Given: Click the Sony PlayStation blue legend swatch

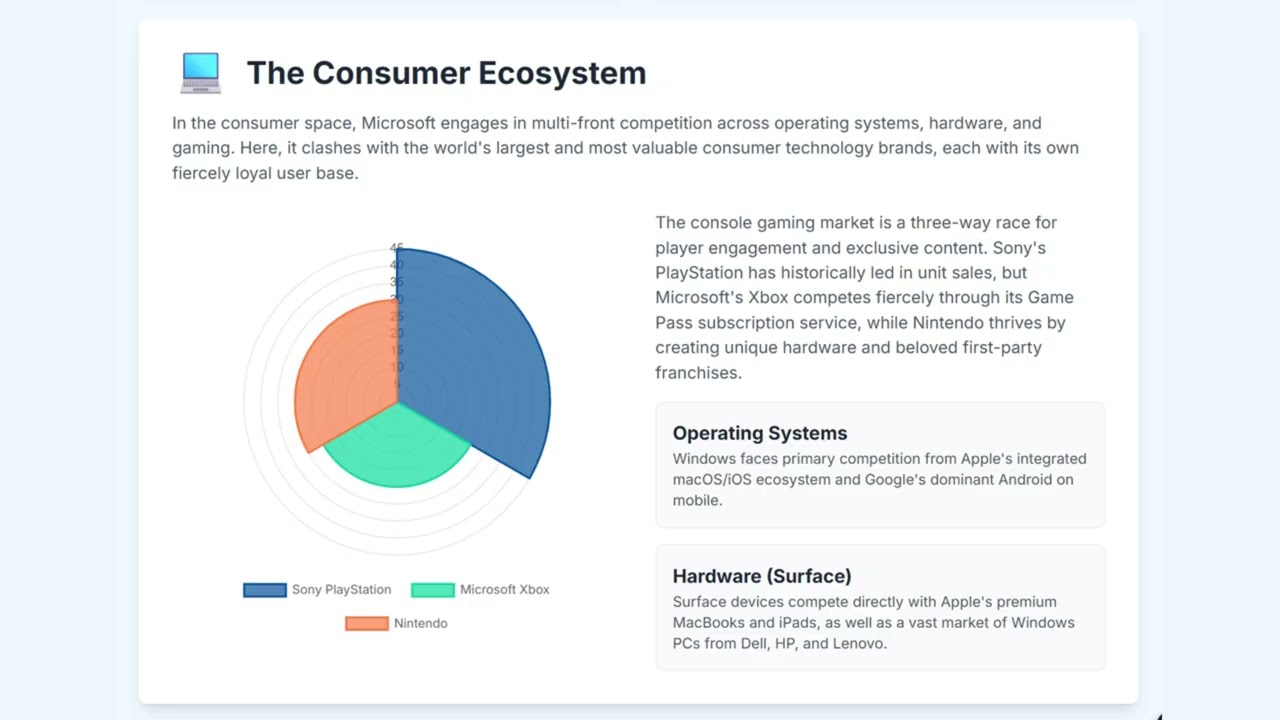Looking at the screenshot, I should 265,590.
